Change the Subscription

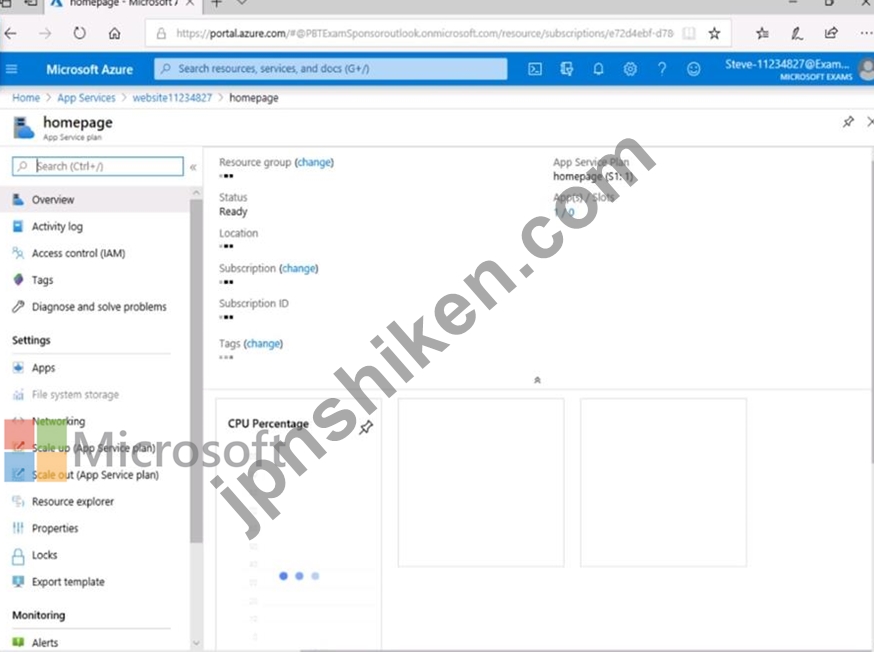click(x=299, y=268)
